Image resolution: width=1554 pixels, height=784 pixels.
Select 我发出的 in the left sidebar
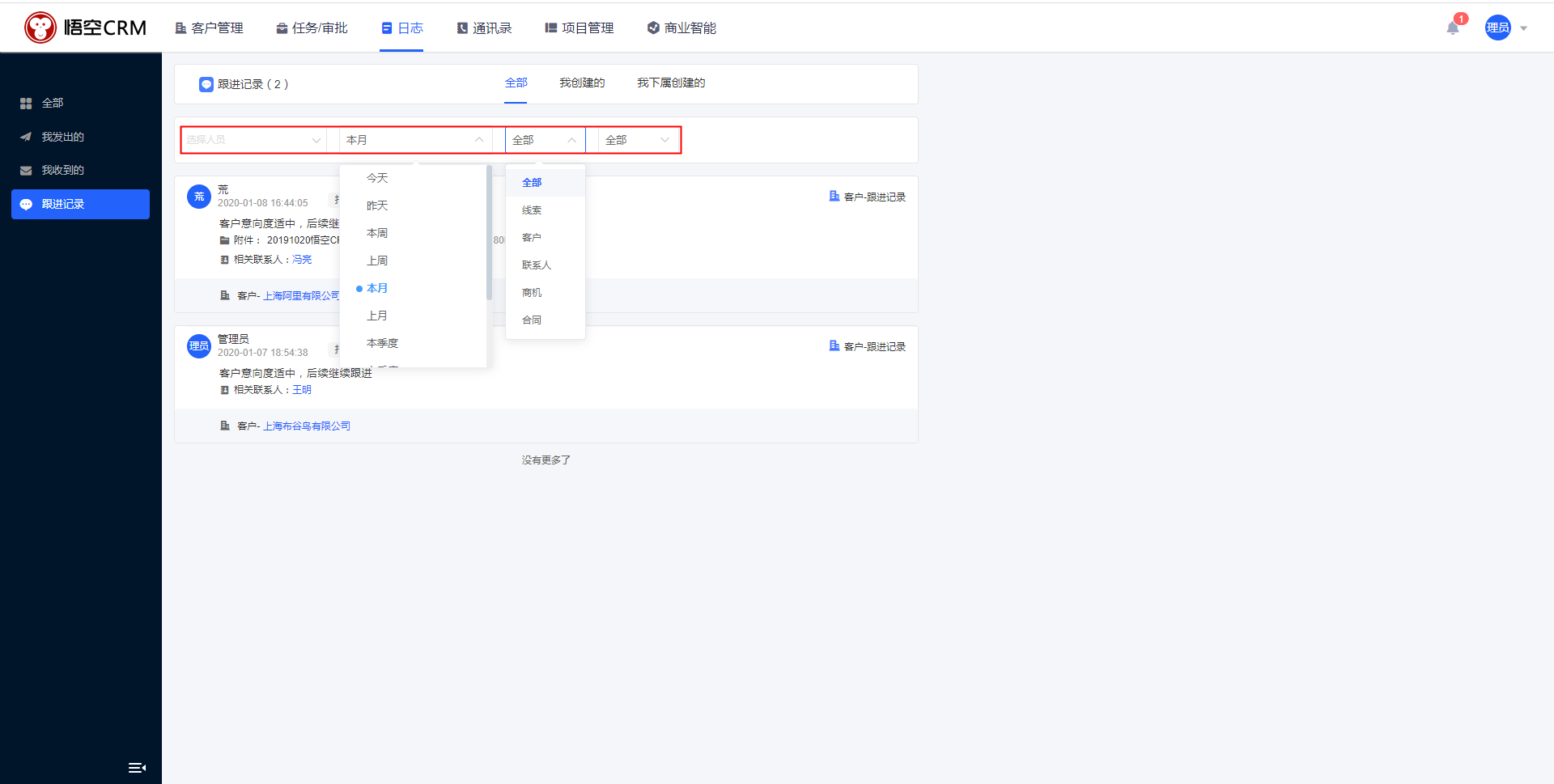[80, 137]
